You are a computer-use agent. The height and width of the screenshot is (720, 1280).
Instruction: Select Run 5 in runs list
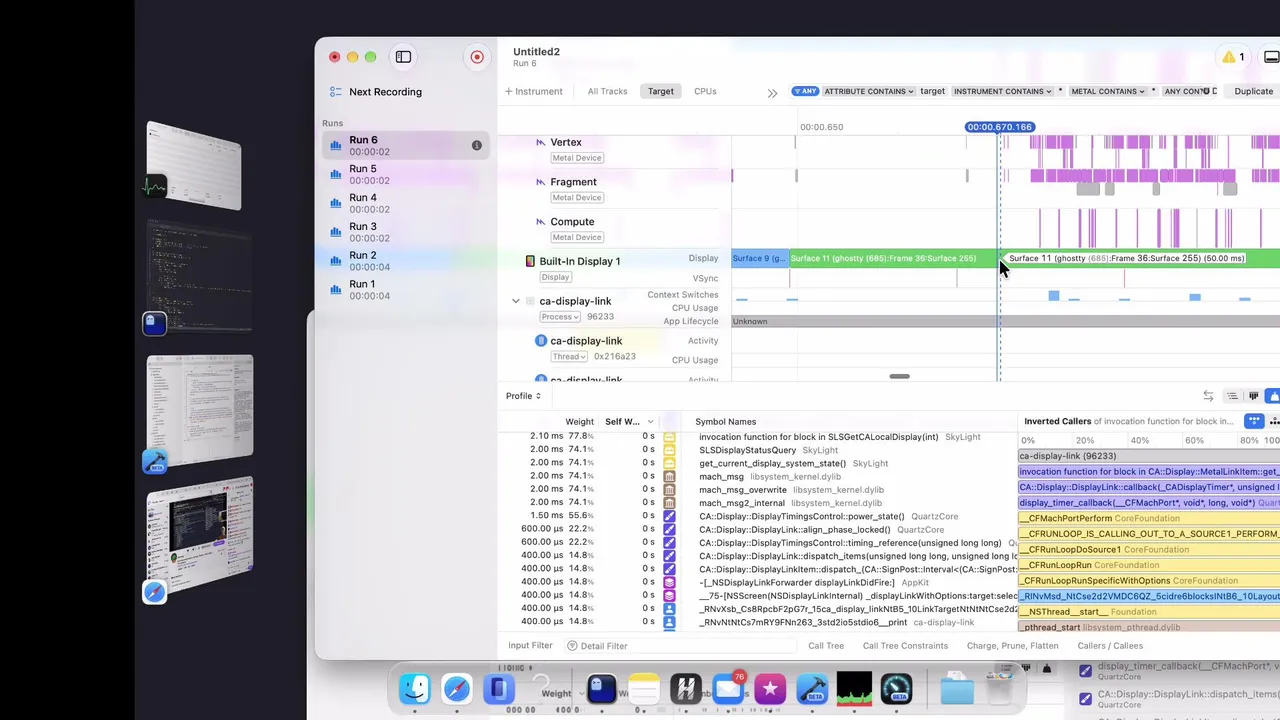(405, 174)
